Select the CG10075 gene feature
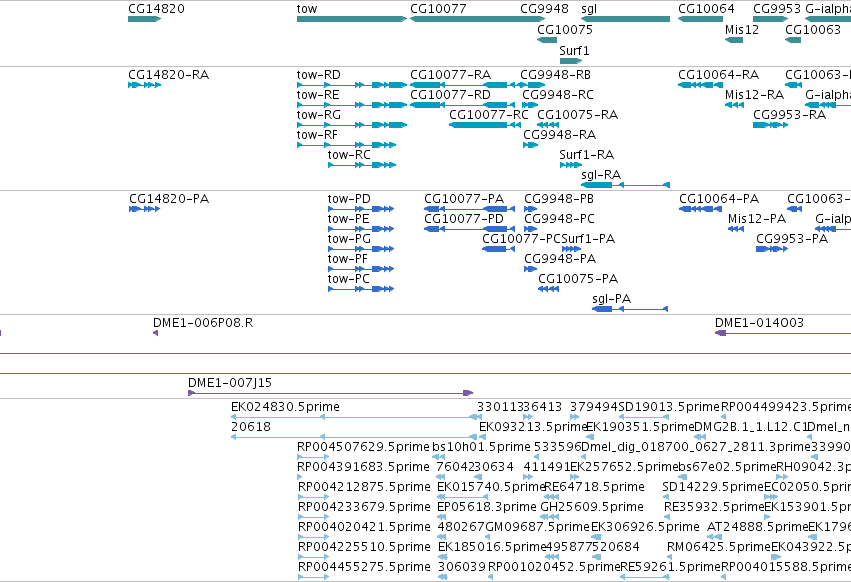 click(x=547, y=40)
